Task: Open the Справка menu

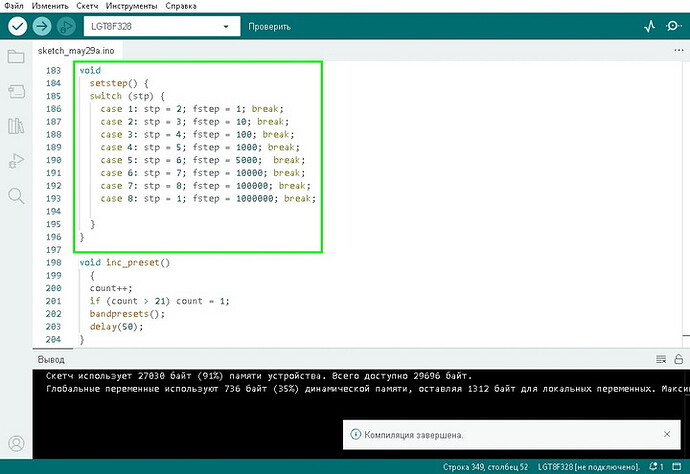Action: (x=181, y=6)
